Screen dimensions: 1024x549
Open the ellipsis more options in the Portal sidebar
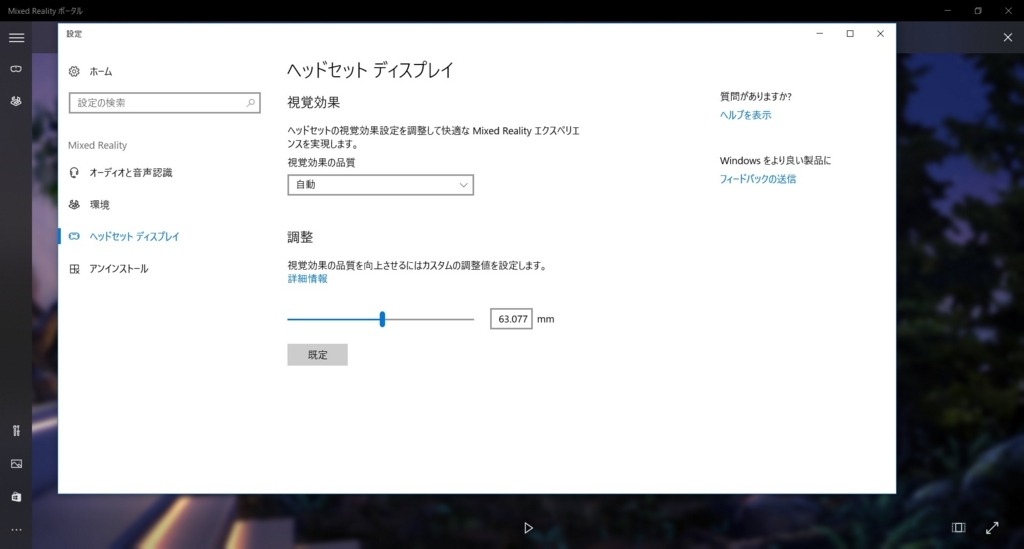(x=16, y=530)
